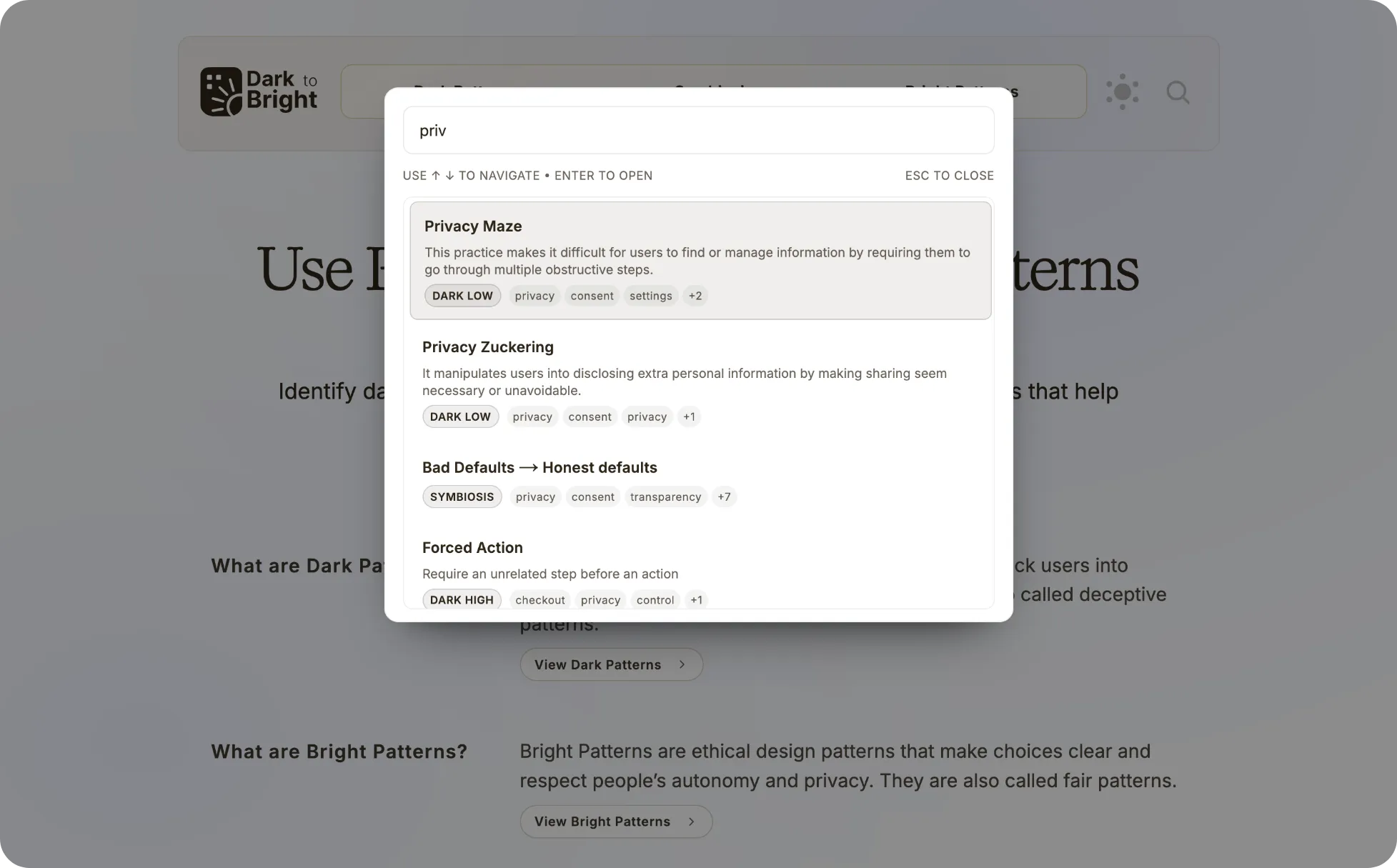The width and height of the screenshot is (1397, 868).
Task: Click the View Bright Patterns button
Action: (x=615, y=822)
